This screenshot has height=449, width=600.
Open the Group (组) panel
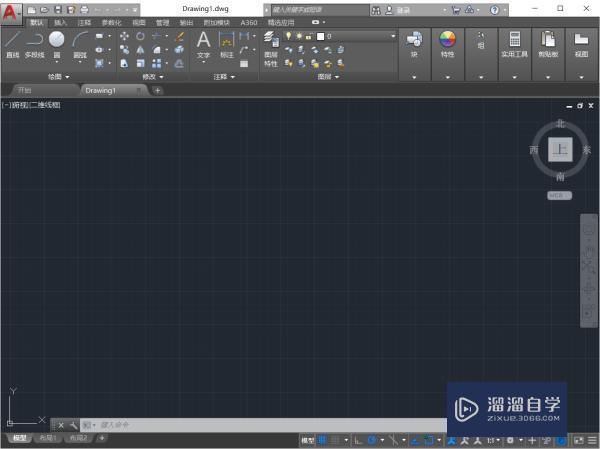tap(481, 41)
